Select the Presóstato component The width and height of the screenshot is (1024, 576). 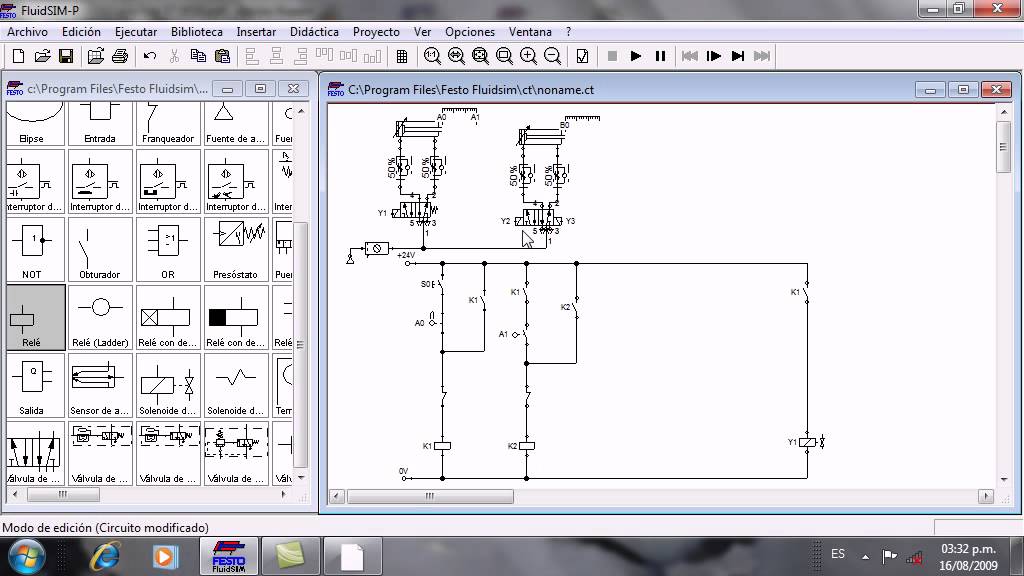click(x=236, y=249)
